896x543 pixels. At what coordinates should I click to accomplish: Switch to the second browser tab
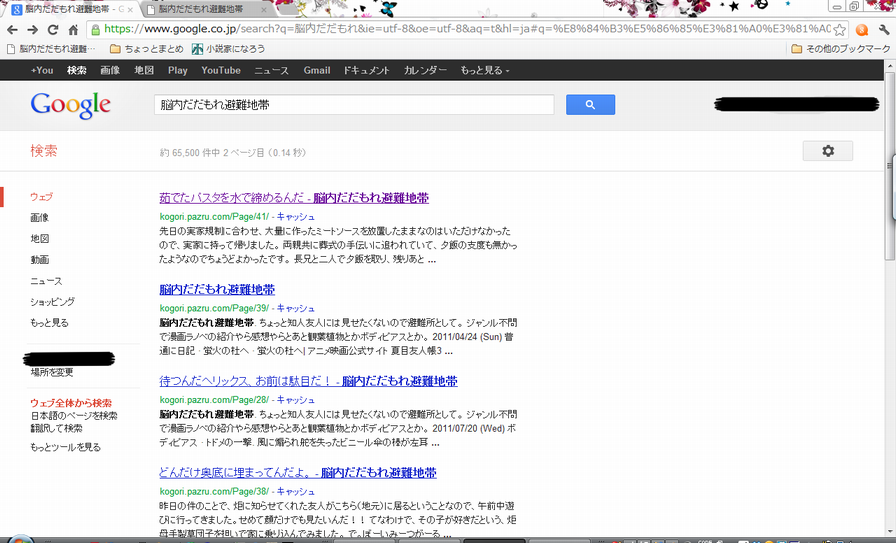tap(200, 9)
